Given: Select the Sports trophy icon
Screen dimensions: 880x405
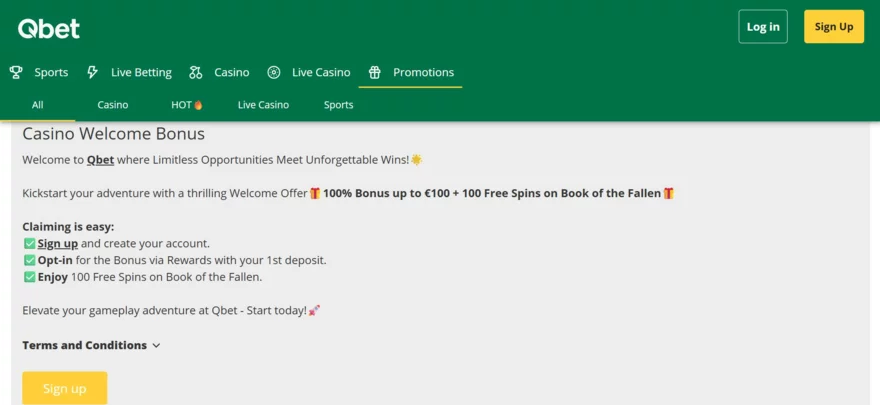Looking at the screenshot, I should (16, 72).
